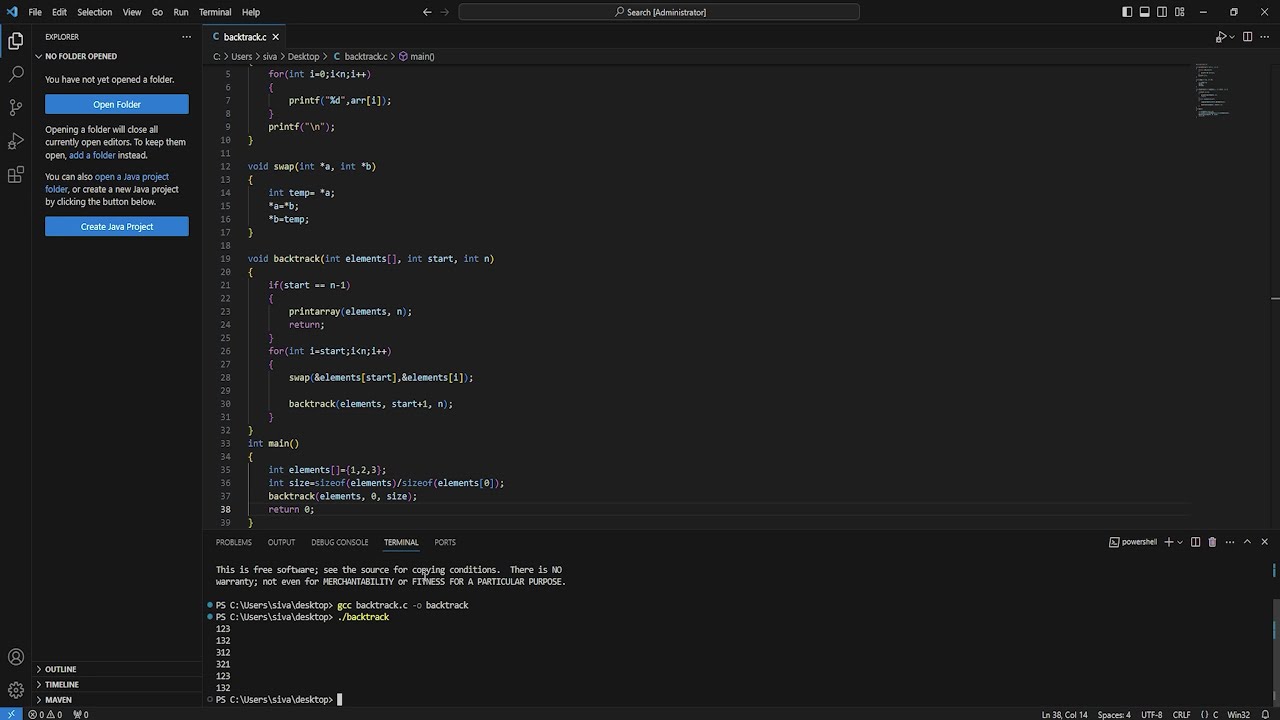
Task: Open the Go menu
Action: (x=157, y=12)
